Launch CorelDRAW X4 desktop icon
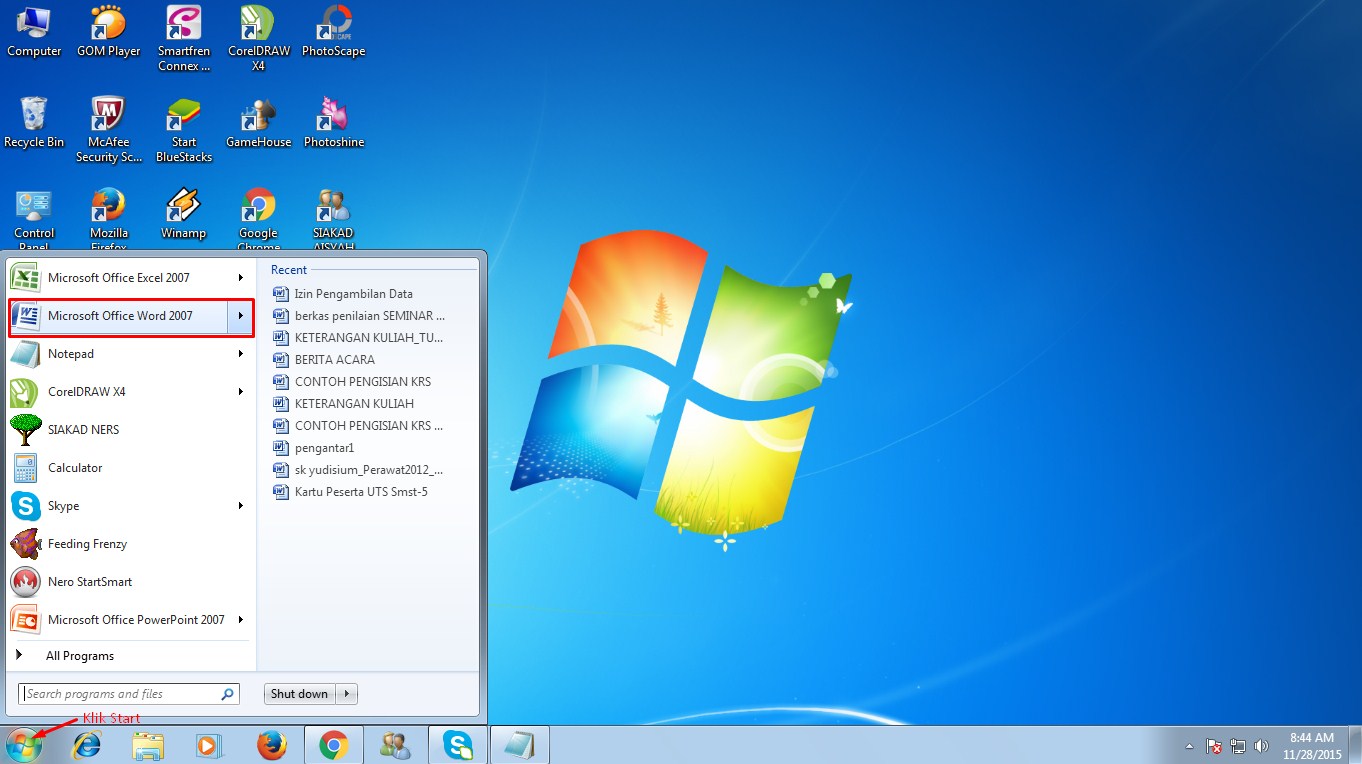Image resolution: width=1362 pixels, height=764 pixels. click(x=258, y=27)
